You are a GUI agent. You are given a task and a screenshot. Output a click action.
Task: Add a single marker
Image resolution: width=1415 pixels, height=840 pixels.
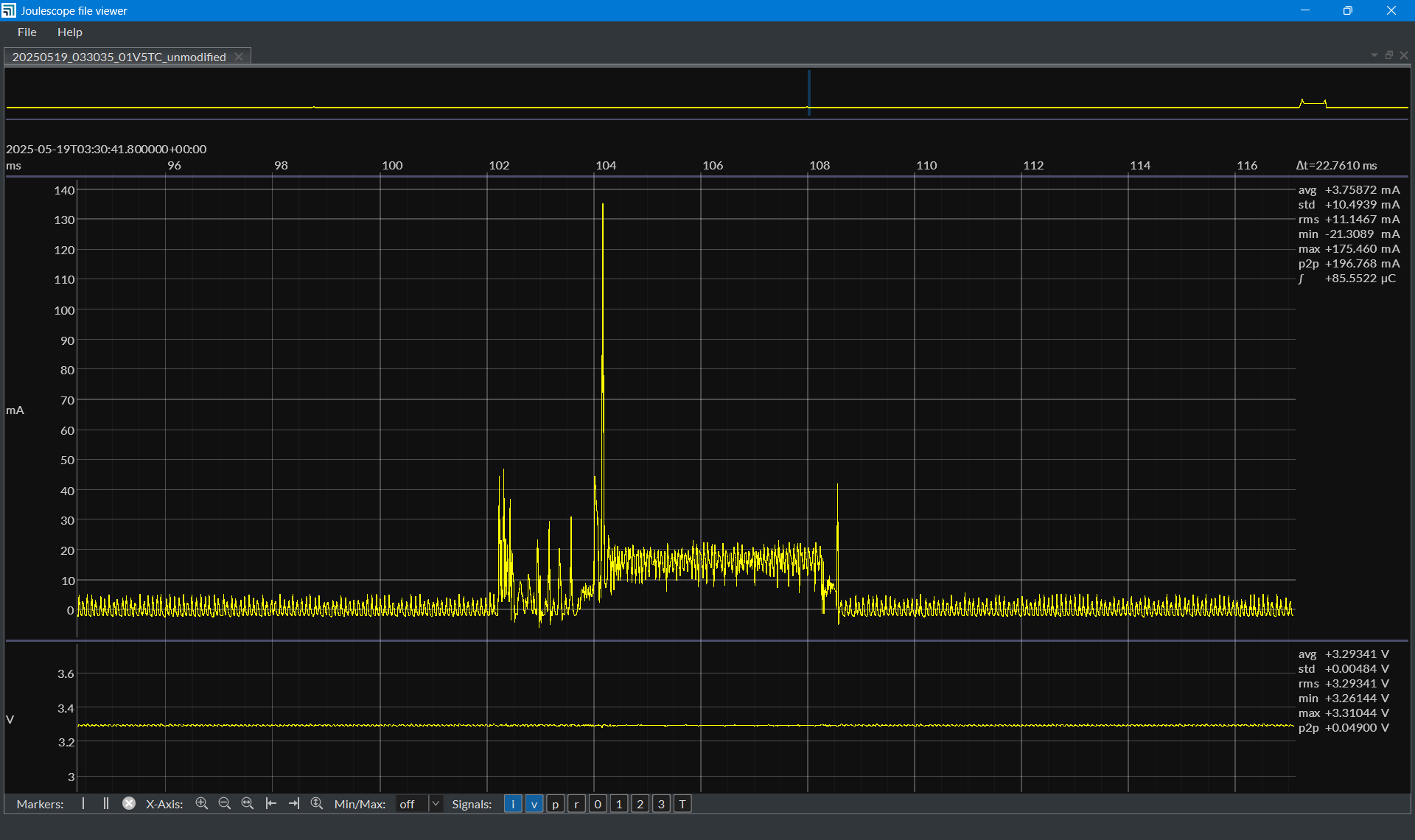(83, 804)
